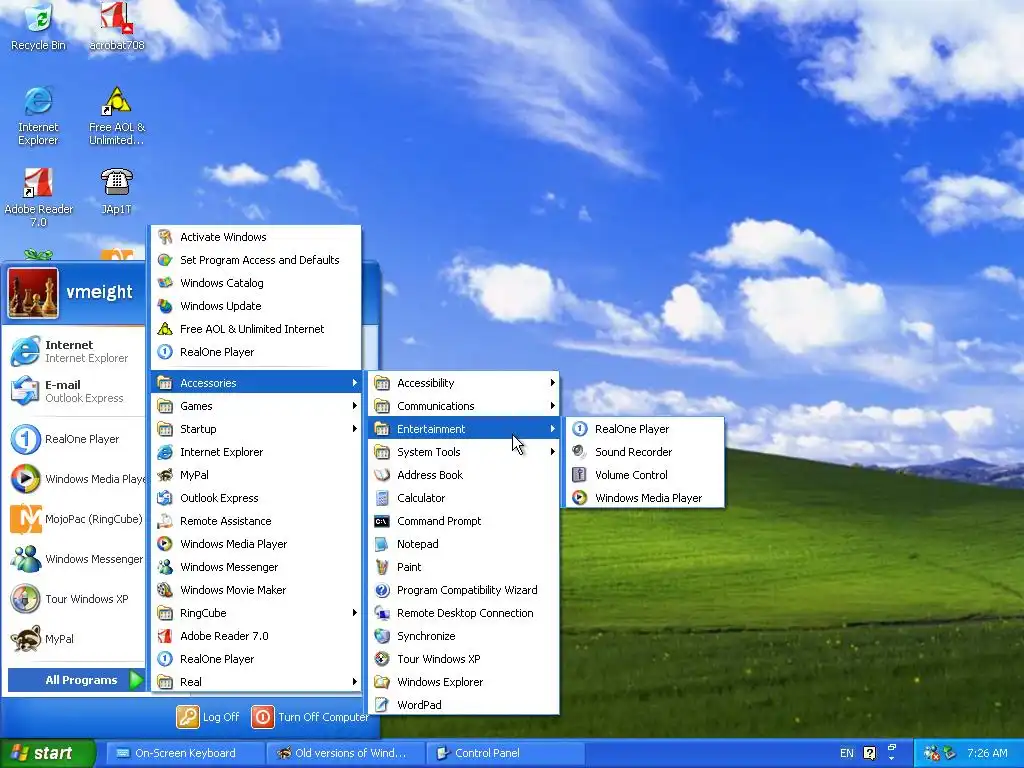The width and height of the screenshot is (1024, 768).
Task: Start Tour Windows XP from left pane
Action: [73, 599]
